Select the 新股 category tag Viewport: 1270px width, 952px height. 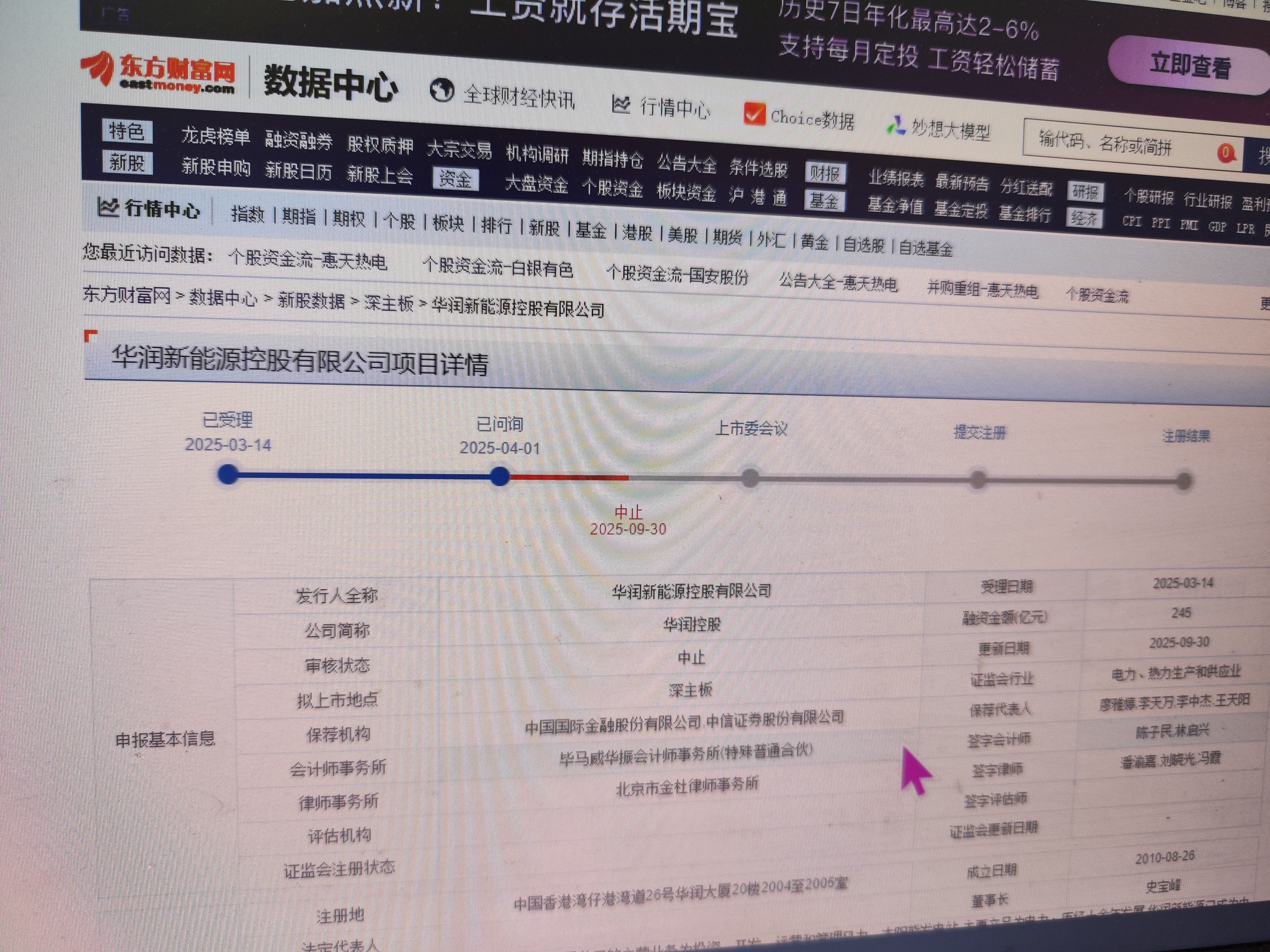[127, 162]
